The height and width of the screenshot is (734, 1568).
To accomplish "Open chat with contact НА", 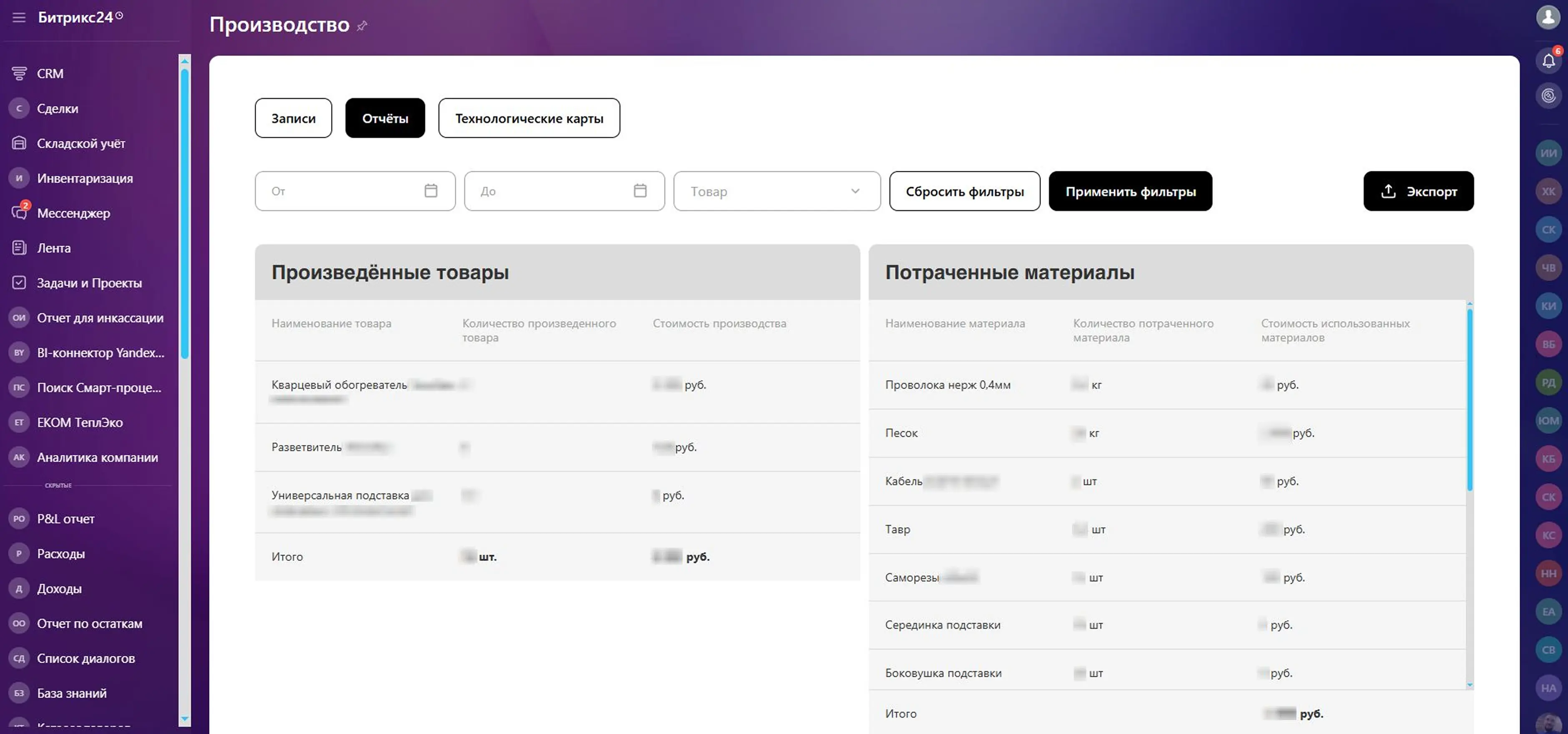I will [x=1548, y=689].
